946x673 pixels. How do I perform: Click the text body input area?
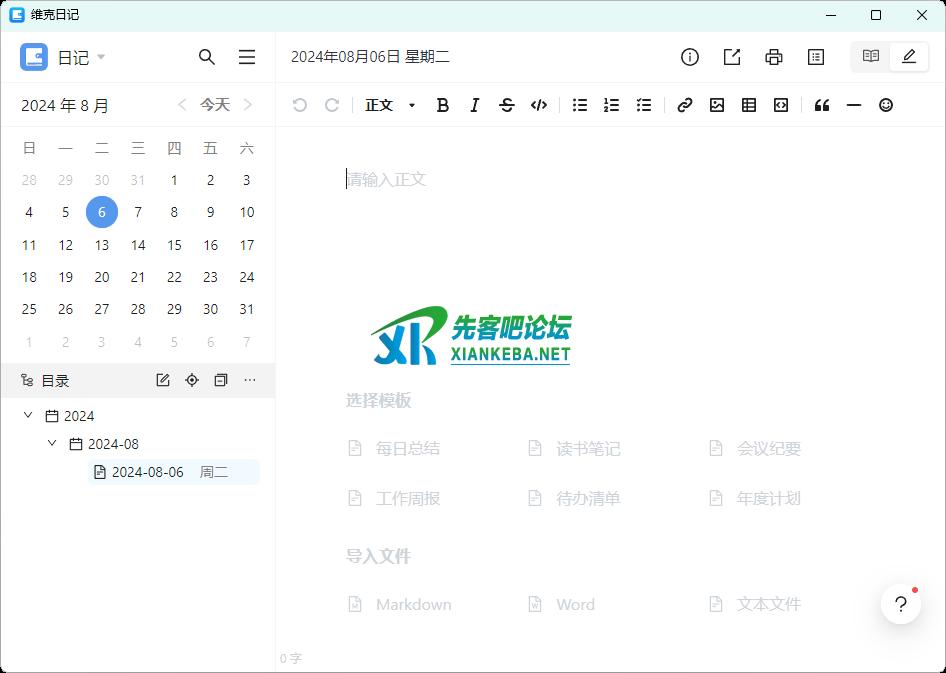600,180
